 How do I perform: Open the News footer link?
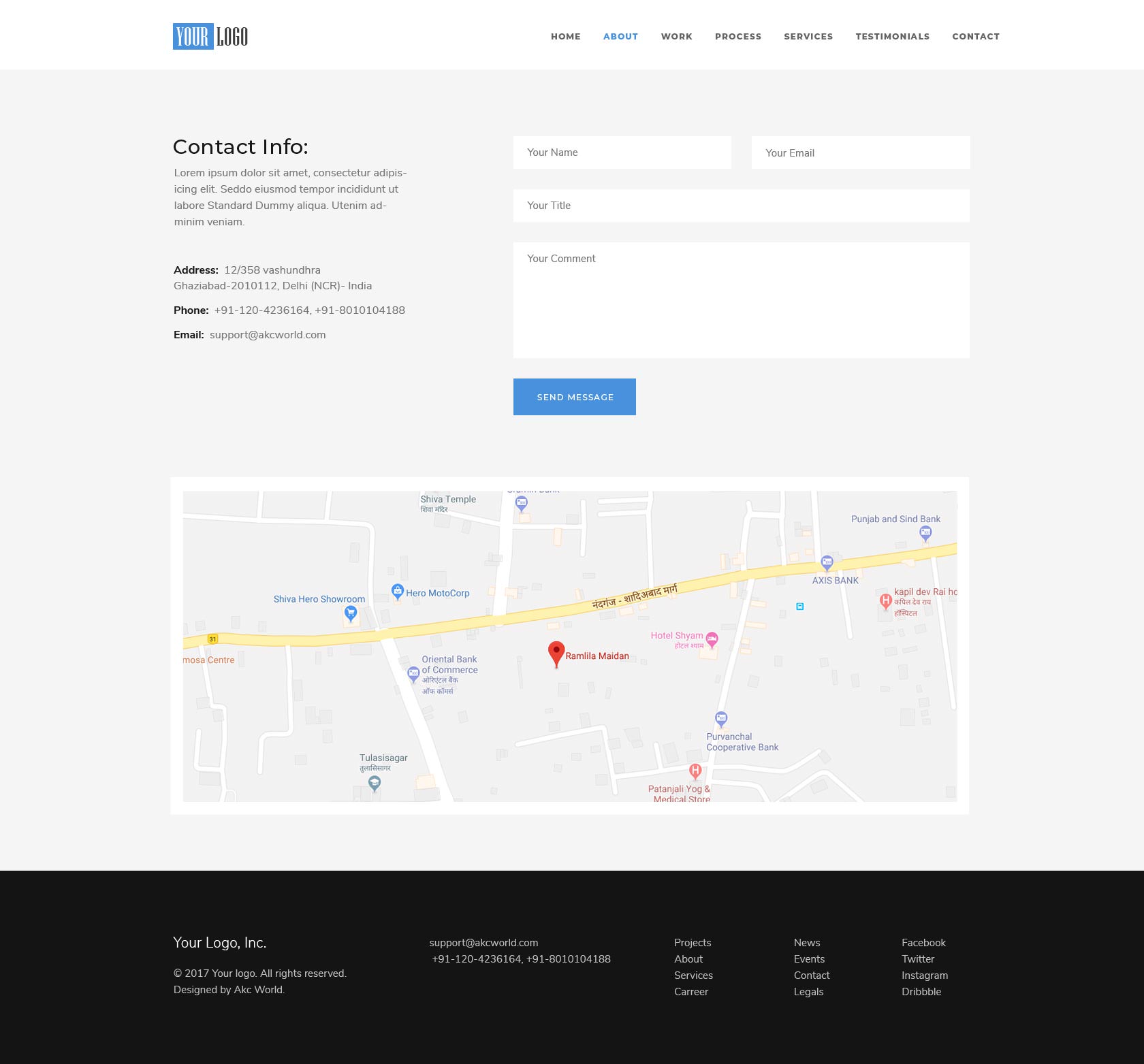pos(807,943)
